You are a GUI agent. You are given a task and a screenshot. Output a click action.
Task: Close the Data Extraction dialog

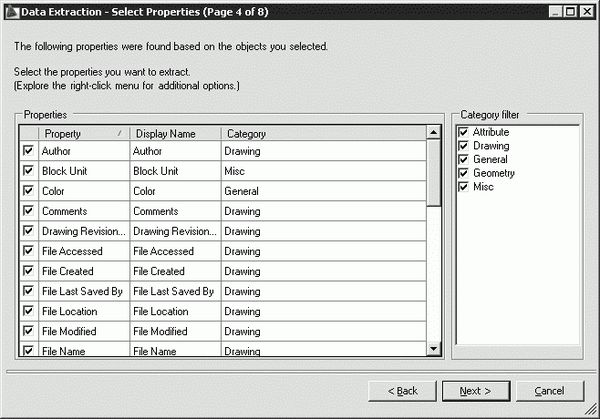click(x=587, y=12)
